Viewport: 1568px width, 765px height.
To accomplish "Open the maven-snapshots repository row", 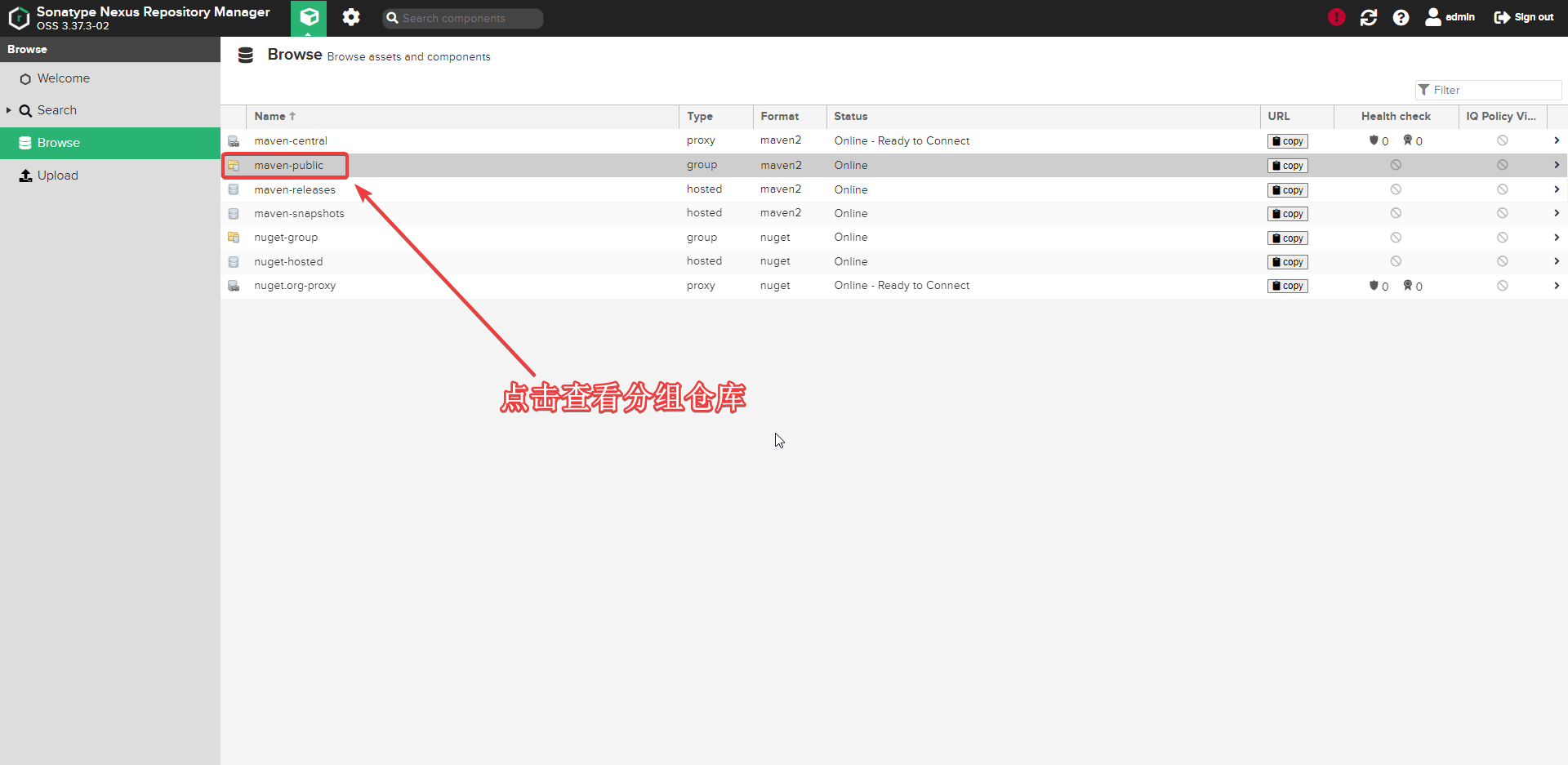I will (x=299, y=214).
